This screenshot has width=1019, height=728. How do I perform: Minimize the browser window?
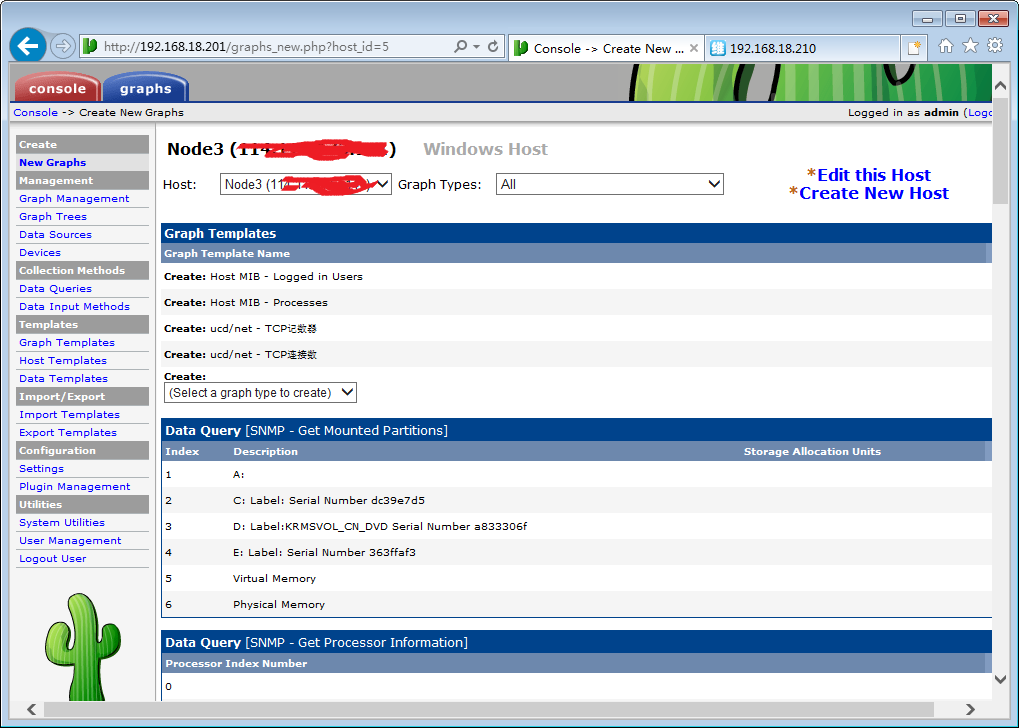(x=927, y=19)
